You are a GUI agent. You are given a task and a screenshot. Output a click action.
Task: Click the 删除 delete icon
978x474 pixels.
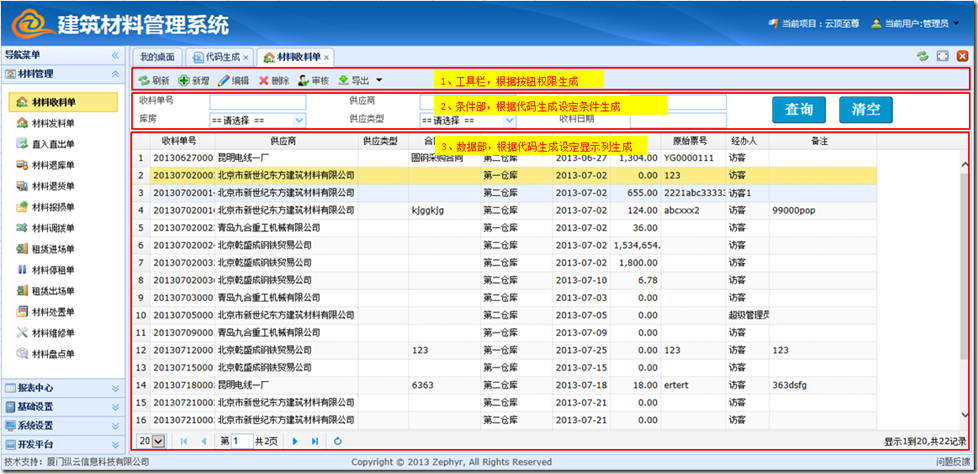pyautogui.click(x=264, y=80)
